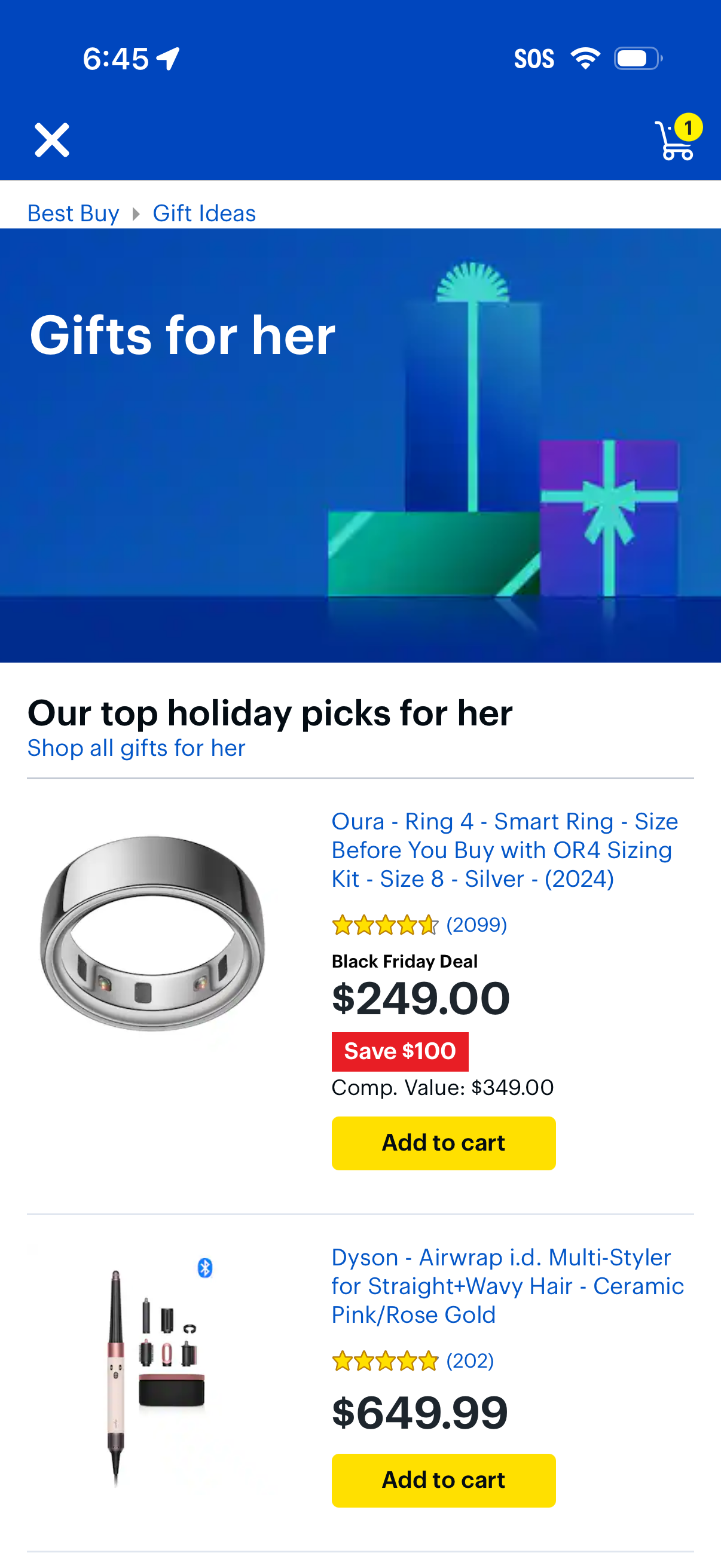This screenshot has width=721, height=1568.
Task: Tap the Oura Ring star rating
Action: 383,925
